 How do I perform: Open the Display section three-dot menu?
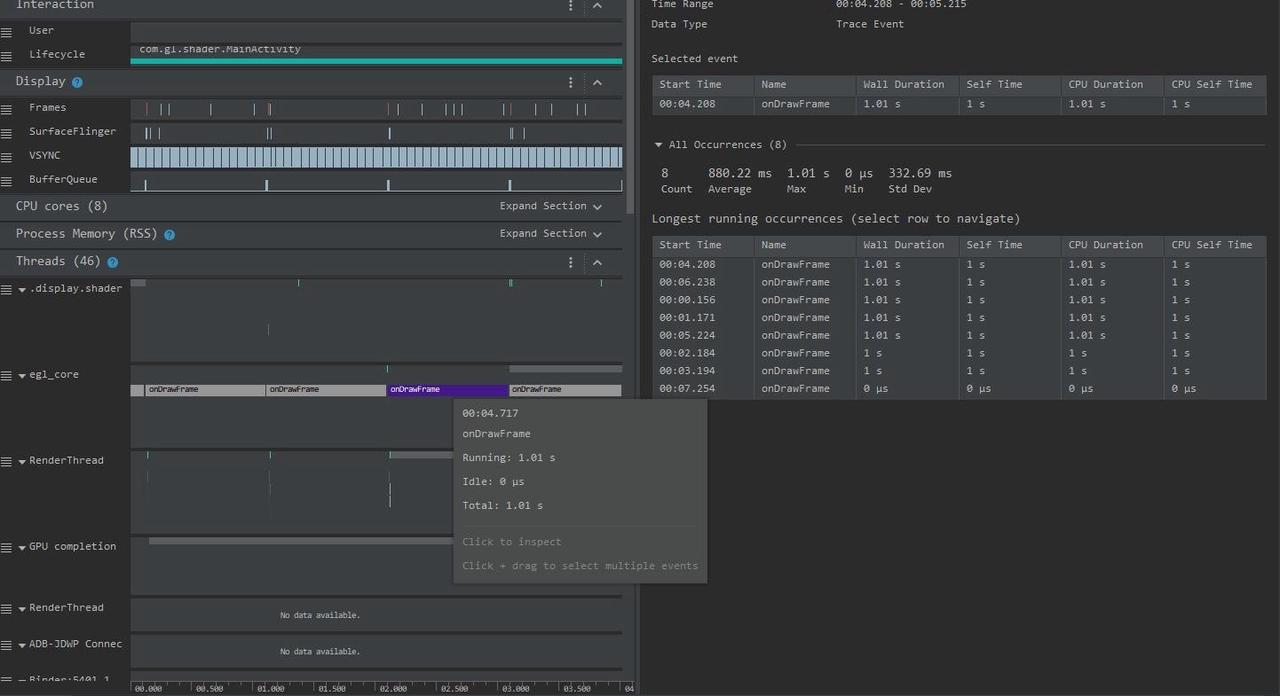pyautogui.click(x=571, y=83)
